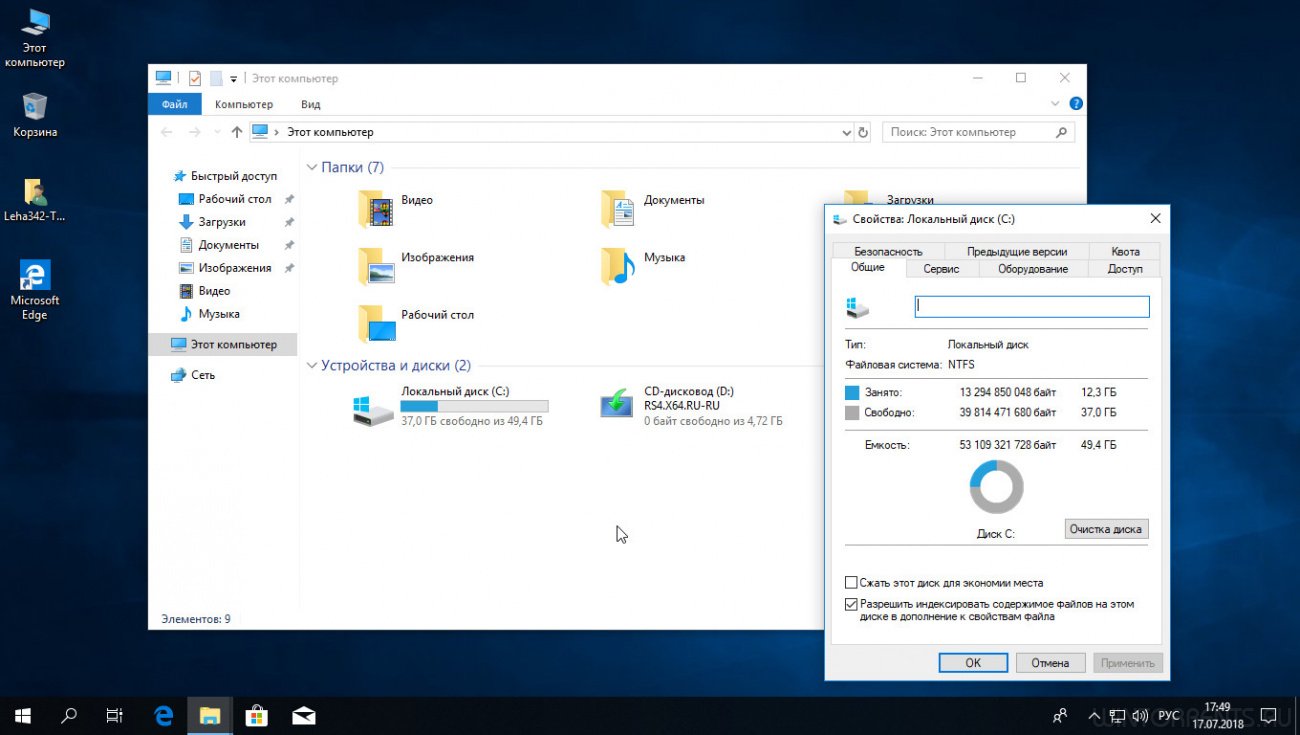Click the Explorer properties quick access toolbar icon
1300x735 pixels.
tap(195, 78)
